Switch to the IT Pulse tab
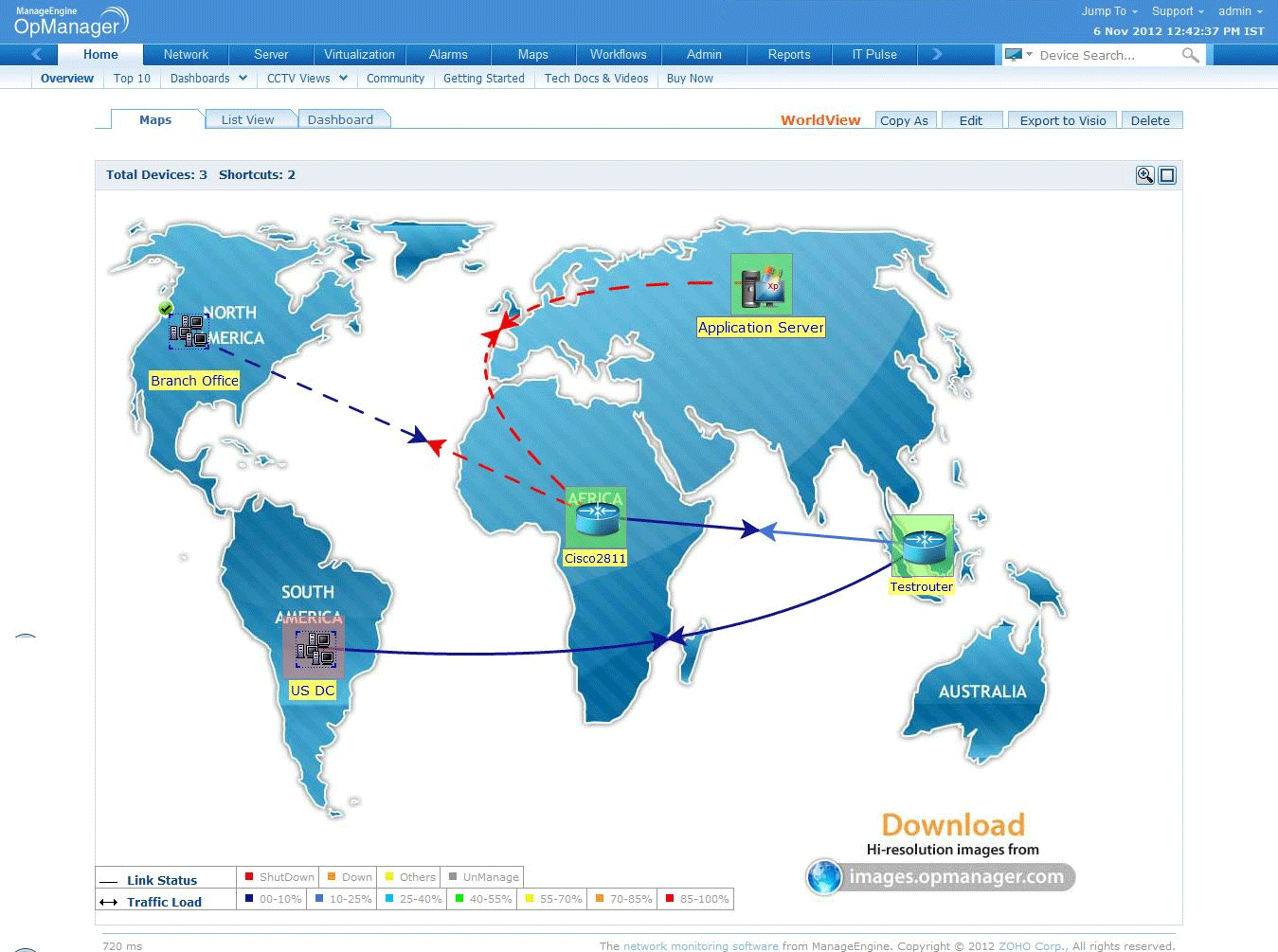 coord(874,55)
